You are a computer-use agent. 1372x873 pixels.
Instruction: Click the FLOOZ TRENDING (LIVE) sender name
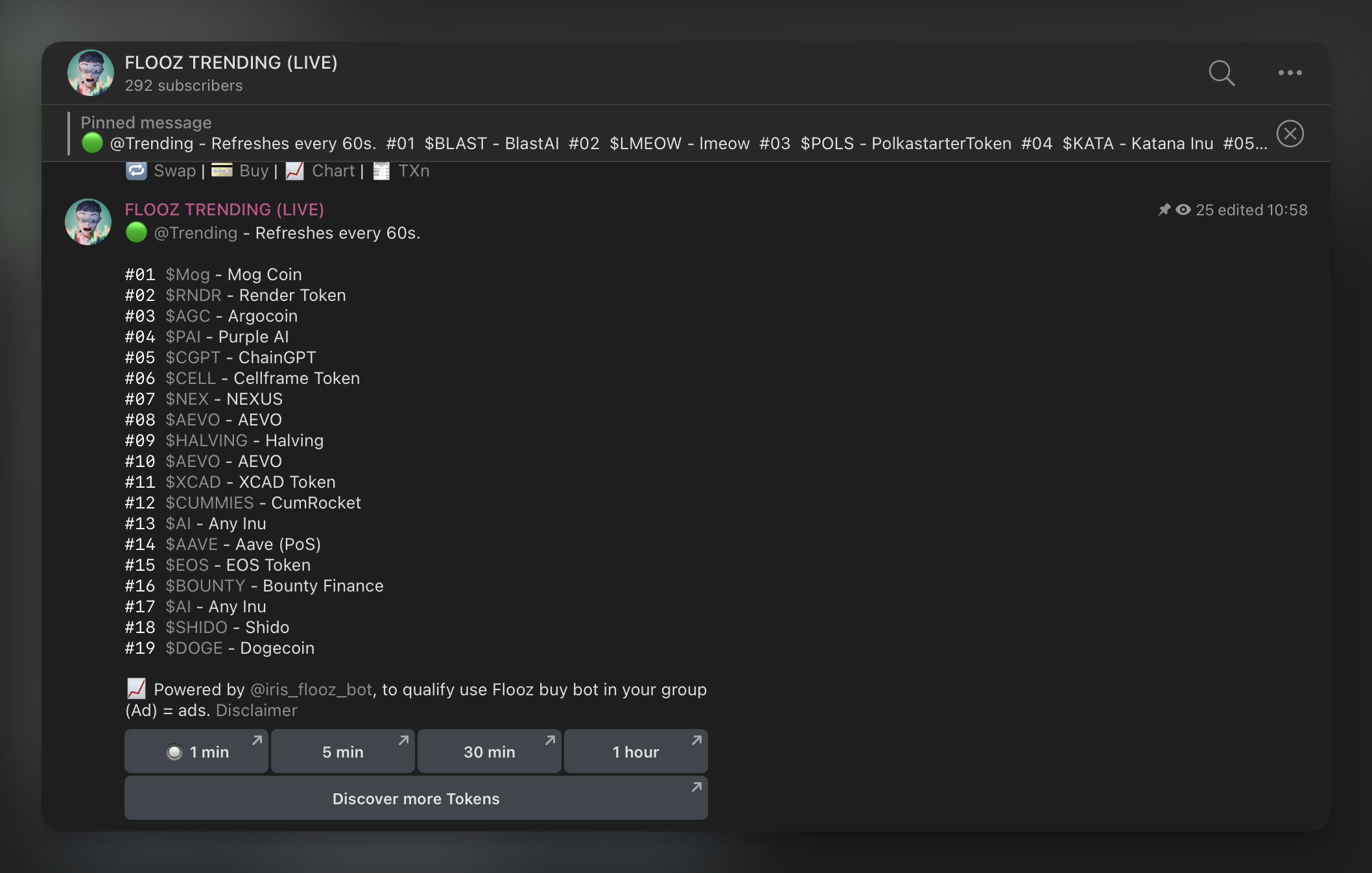click(x=224, y=209)
